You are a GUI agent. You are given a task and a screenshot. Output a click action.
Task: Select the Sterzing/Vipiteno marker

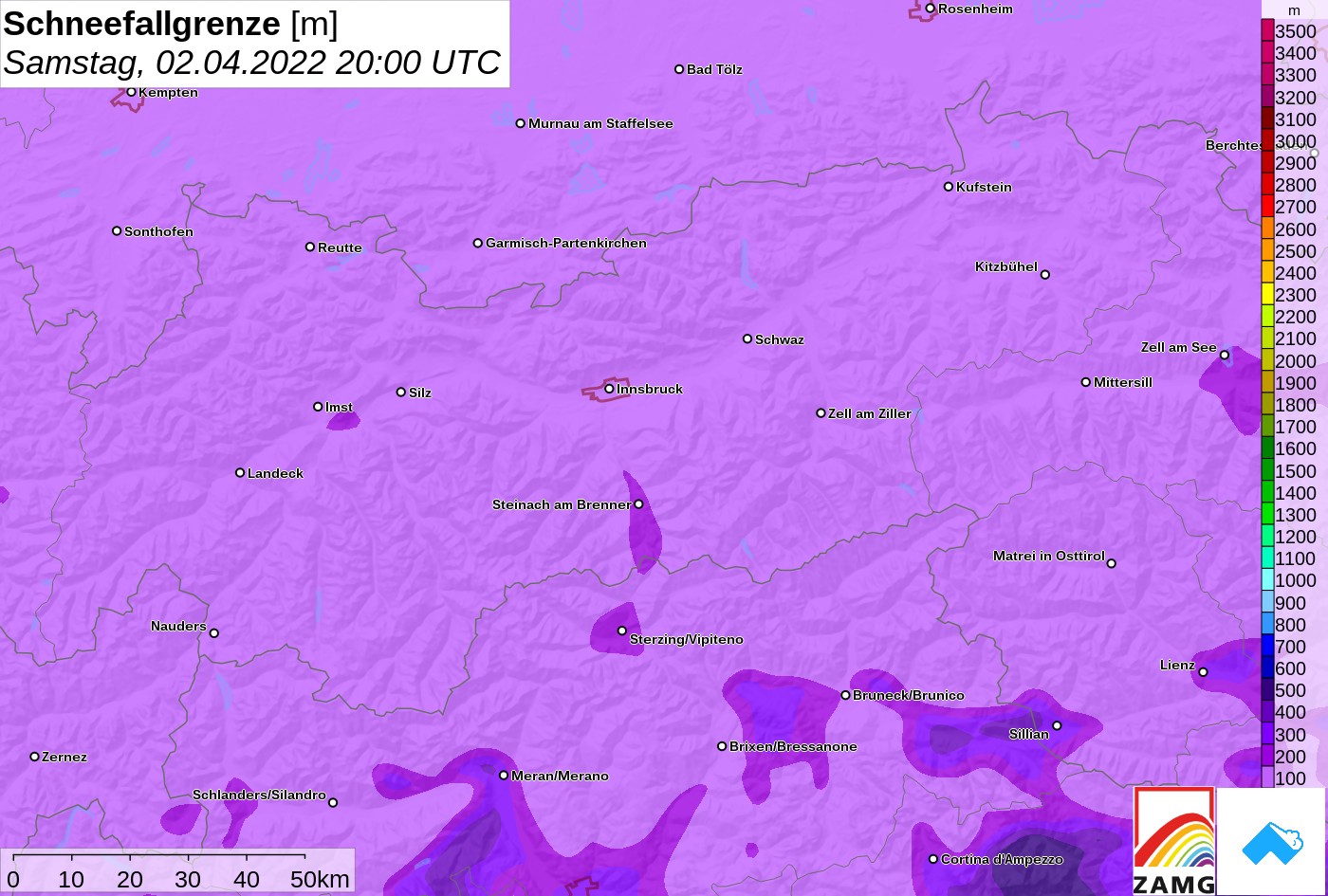[622, 631]
